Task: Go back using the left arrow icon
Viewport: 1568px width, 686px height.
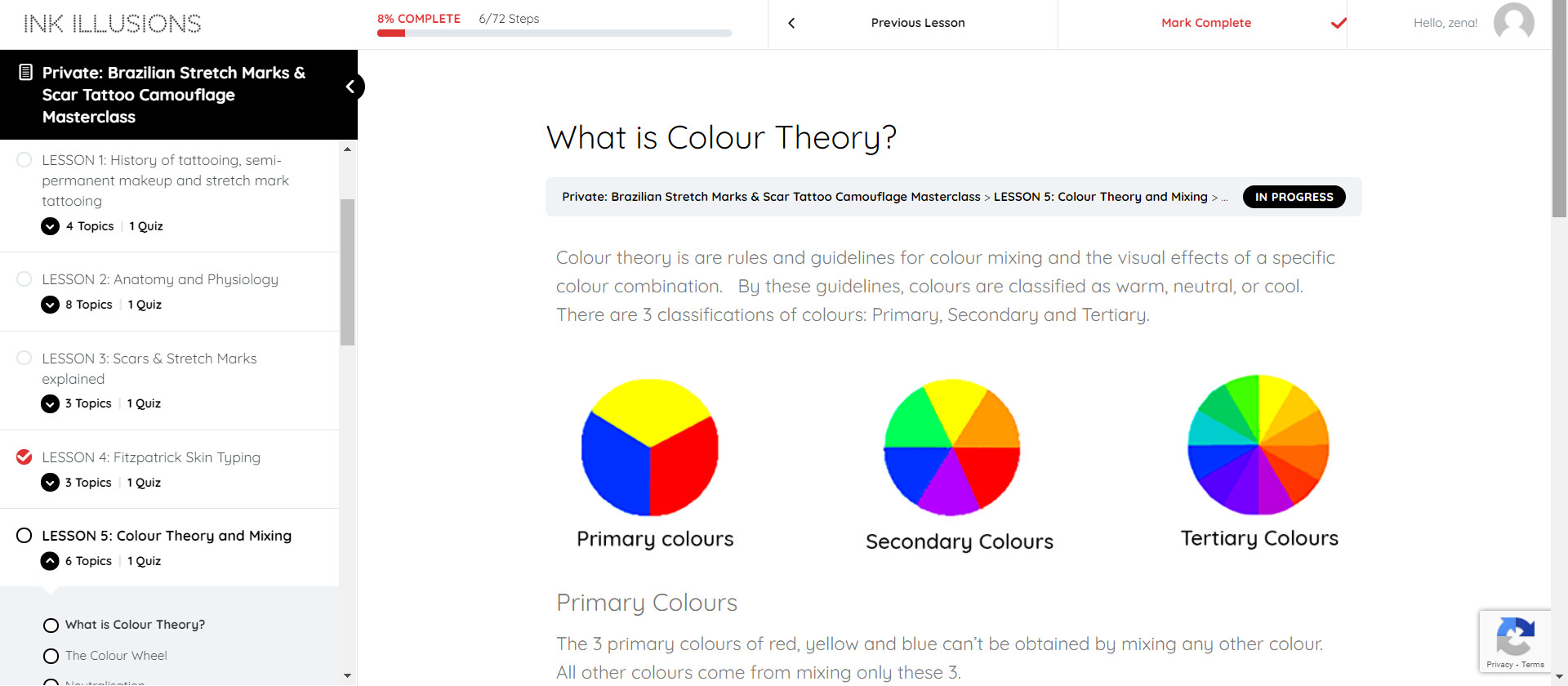Action: [x=791, y=23]
